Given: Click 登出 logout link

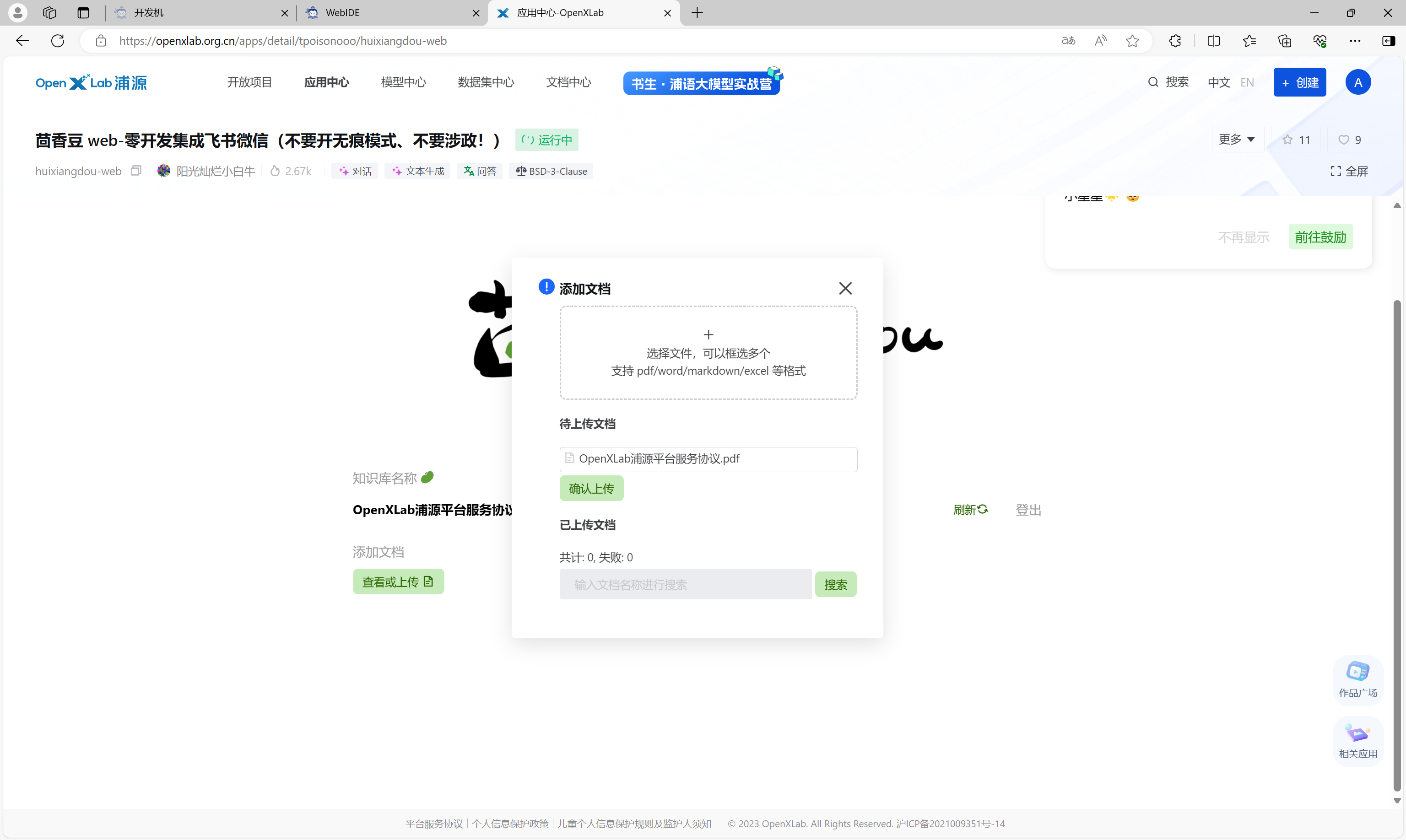Looking at the screenshot, I should 1028,509.
